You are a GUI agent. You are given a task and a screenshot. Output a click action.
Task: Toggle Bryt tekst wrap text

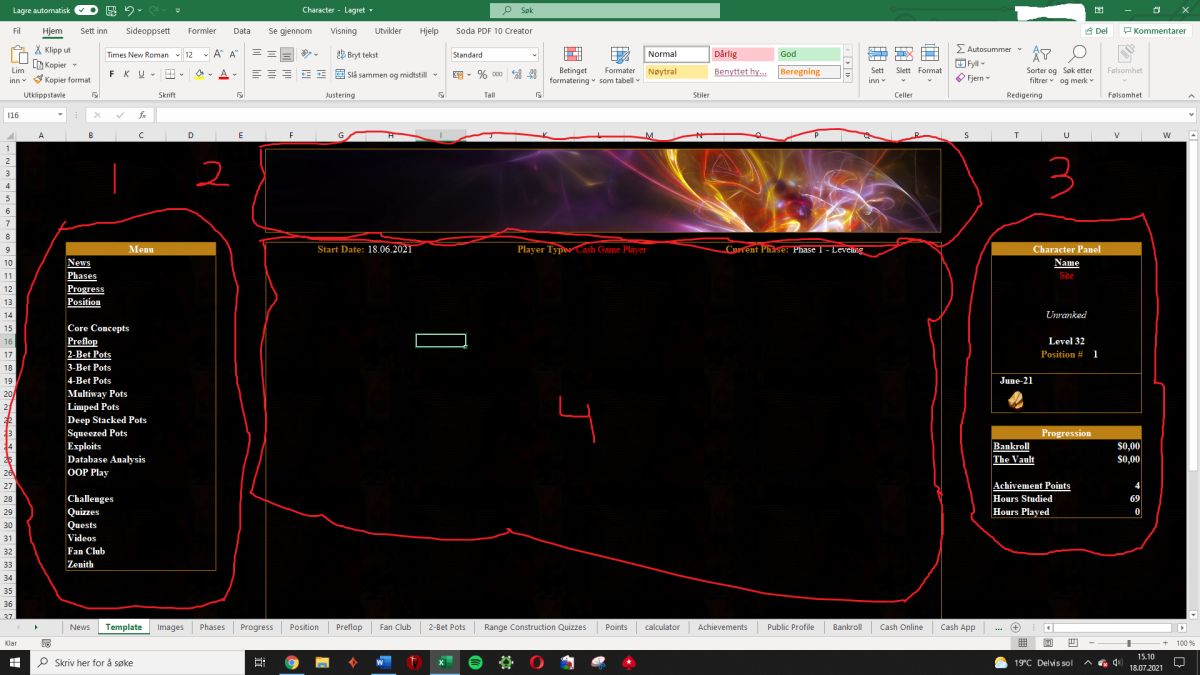357,55
